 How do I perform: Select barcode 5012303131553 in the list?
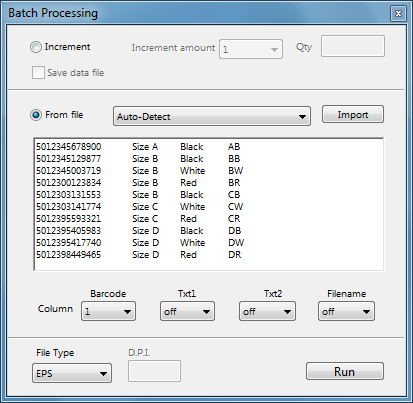point(69,195)
